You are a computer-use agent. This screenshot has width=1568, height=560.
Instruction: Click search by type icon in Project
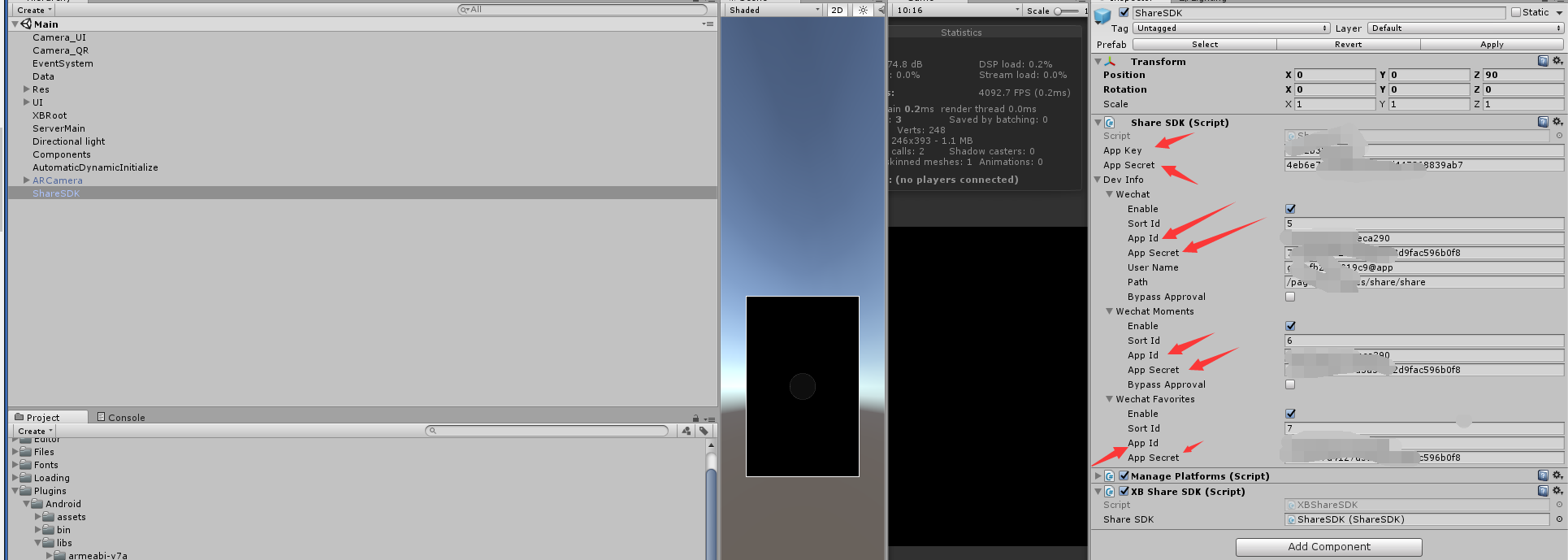687,431
